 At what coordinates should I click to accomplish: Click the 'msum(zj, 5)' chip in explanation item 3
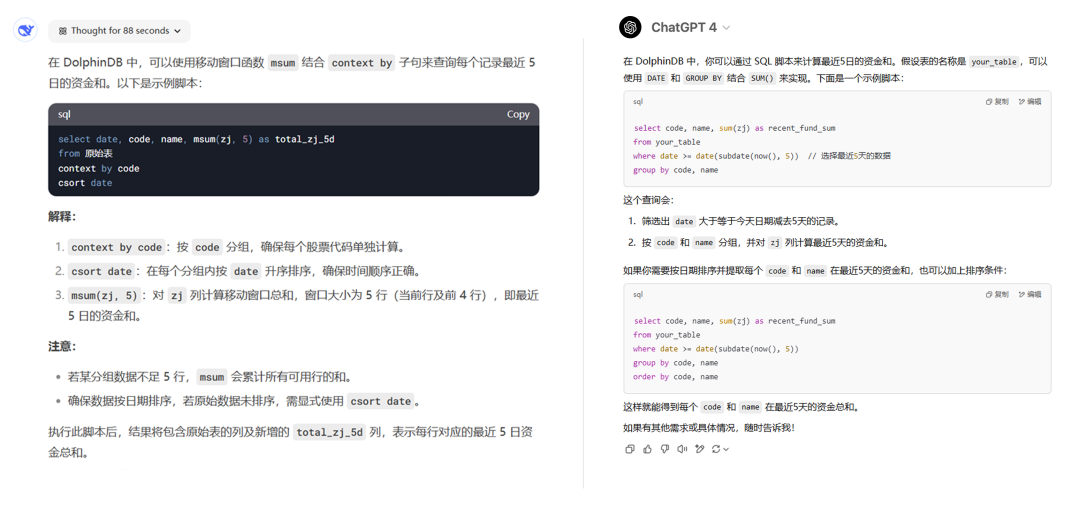105,295
